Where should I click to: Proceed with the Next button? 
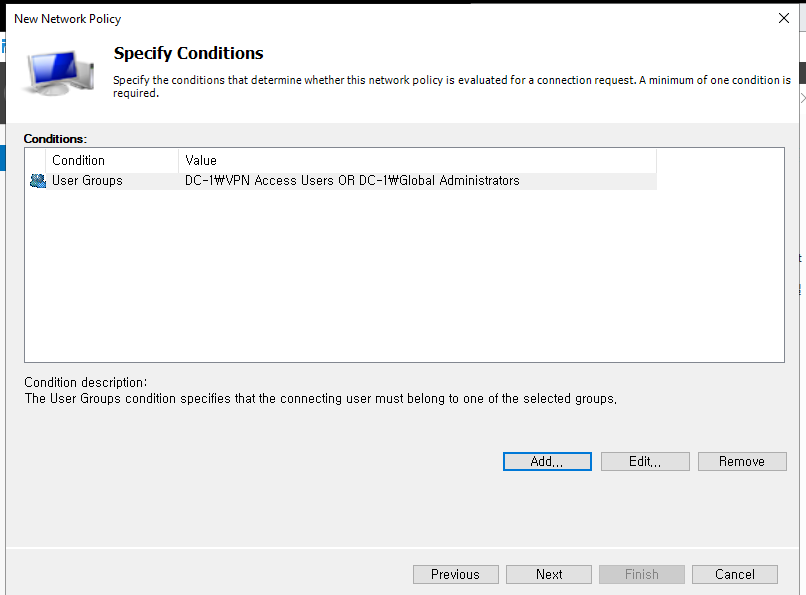pyautogui.click(x=548, y=574)
